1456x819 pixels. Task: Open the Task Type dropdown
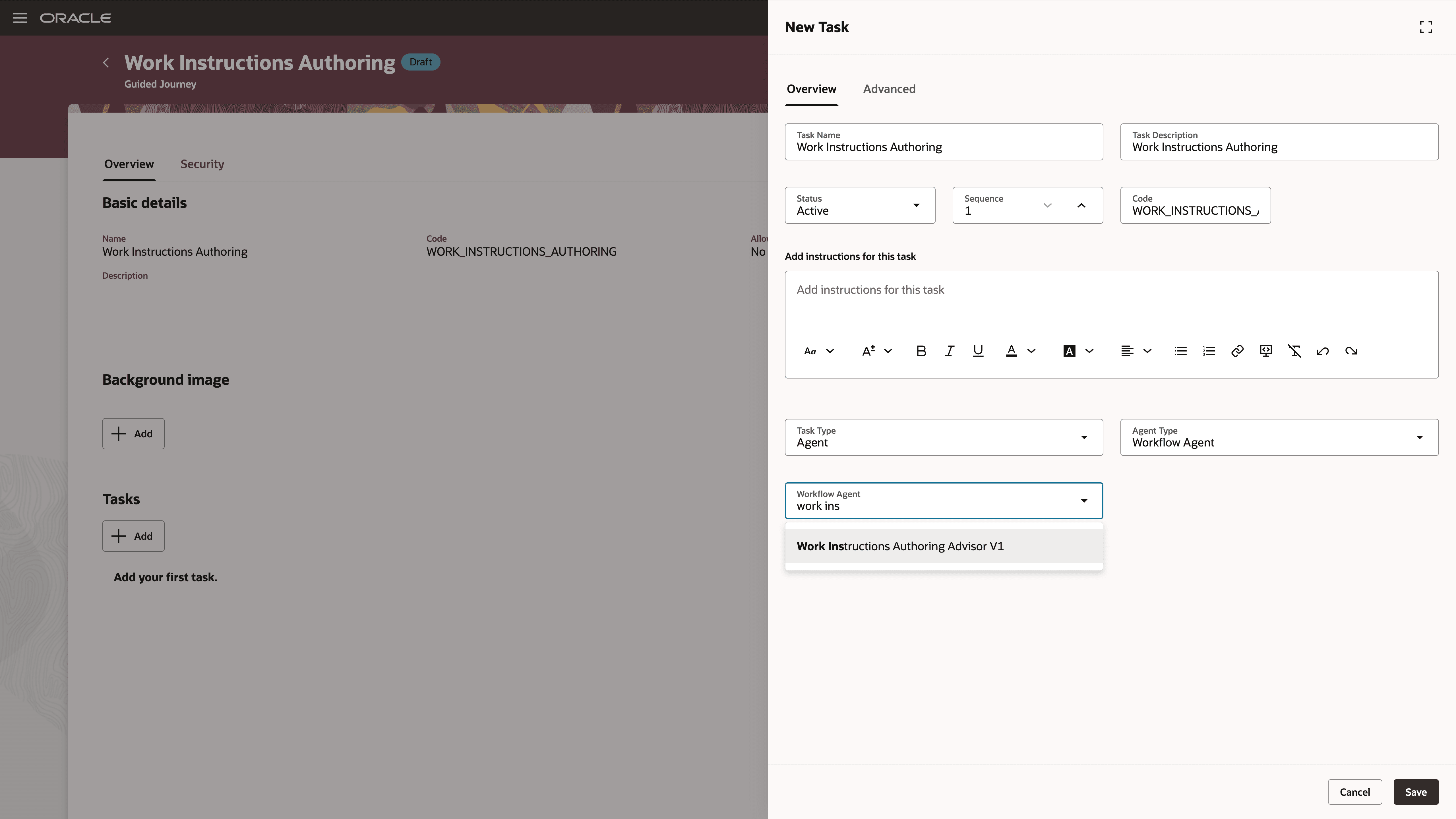1083,437
